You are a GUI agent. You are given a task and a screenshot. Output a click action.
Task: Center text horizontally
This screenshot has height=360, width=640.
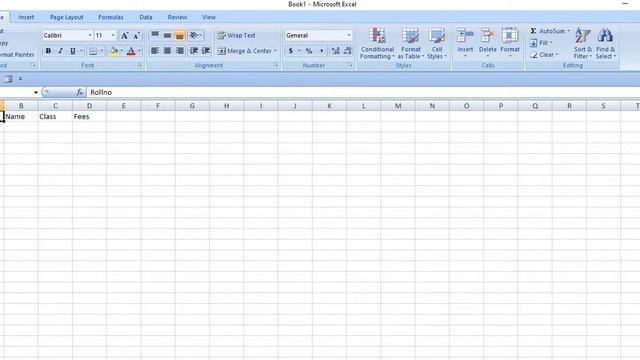pos(167,51)
